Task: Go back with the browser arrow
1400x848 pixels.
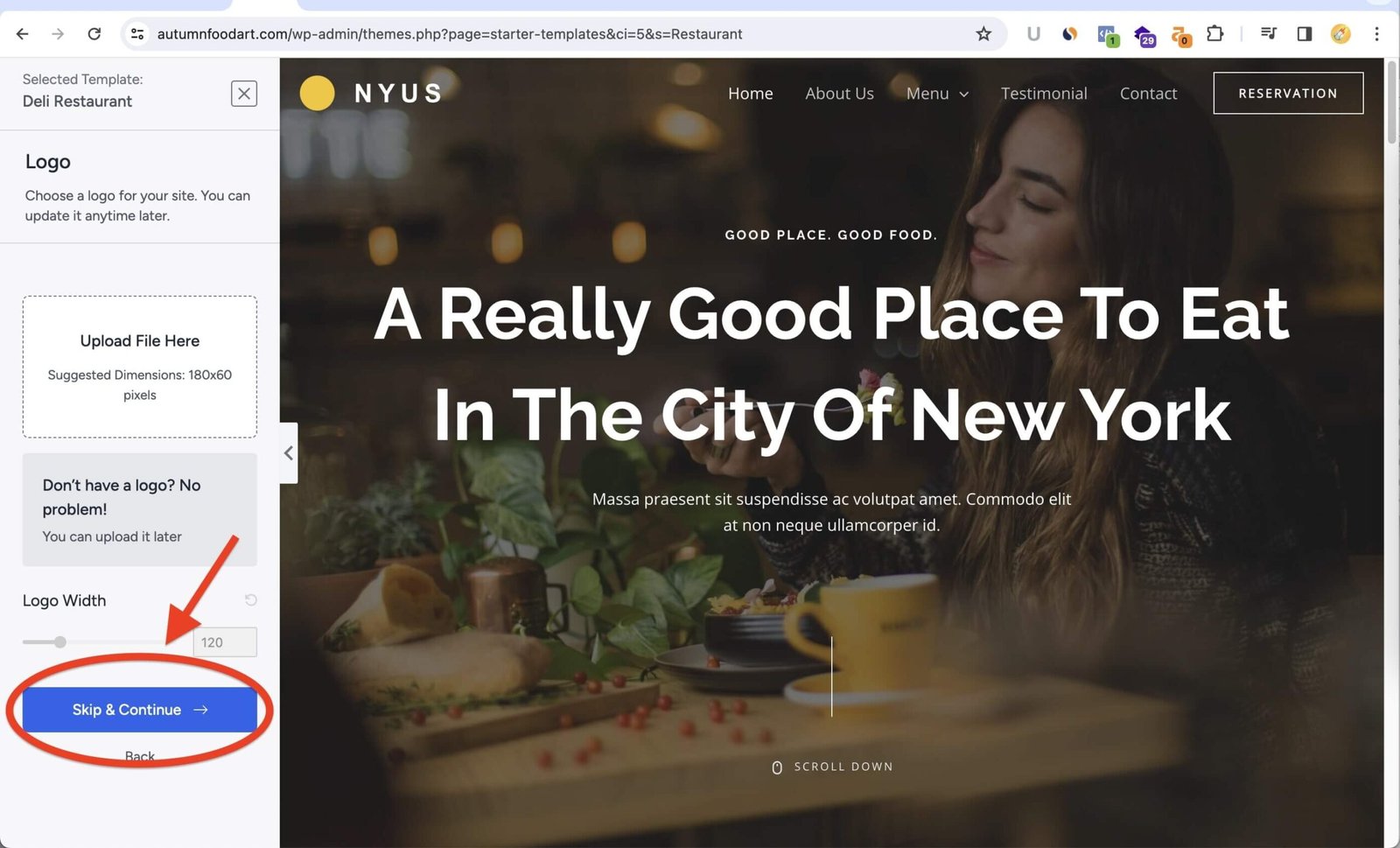Action: pyautogui.click(x=23, y=34)
